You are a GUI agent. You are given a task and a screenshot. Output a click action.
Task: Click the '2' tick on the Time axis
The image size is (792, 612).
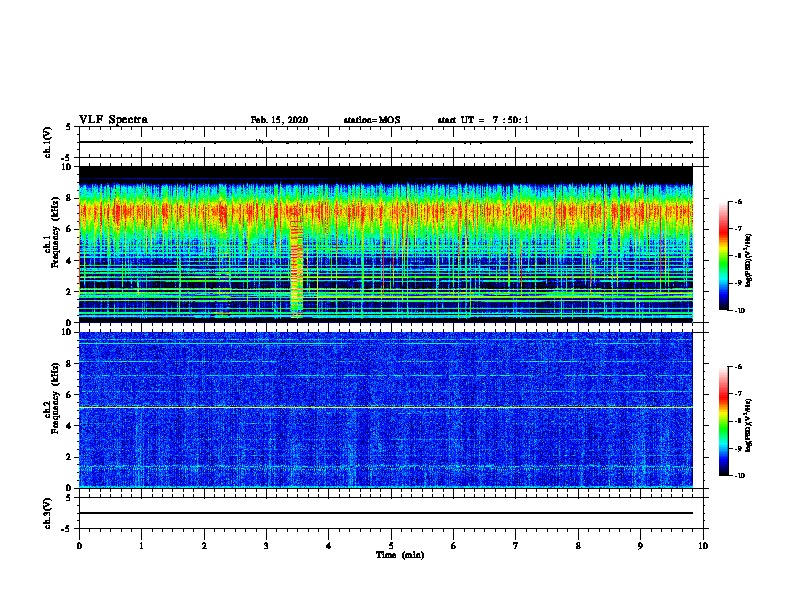pos(204,546)
